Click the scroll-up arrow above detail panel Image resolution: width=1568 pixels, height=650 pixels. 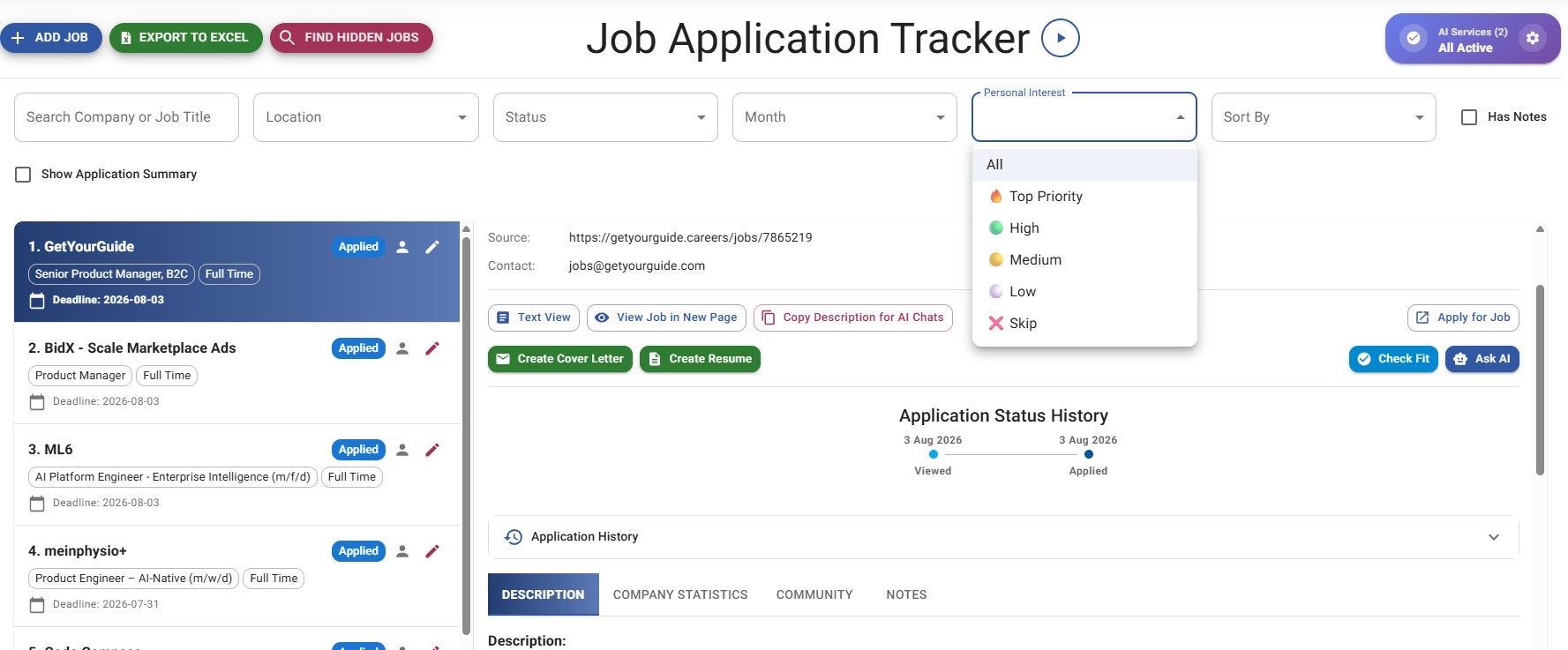[1540, 229]
